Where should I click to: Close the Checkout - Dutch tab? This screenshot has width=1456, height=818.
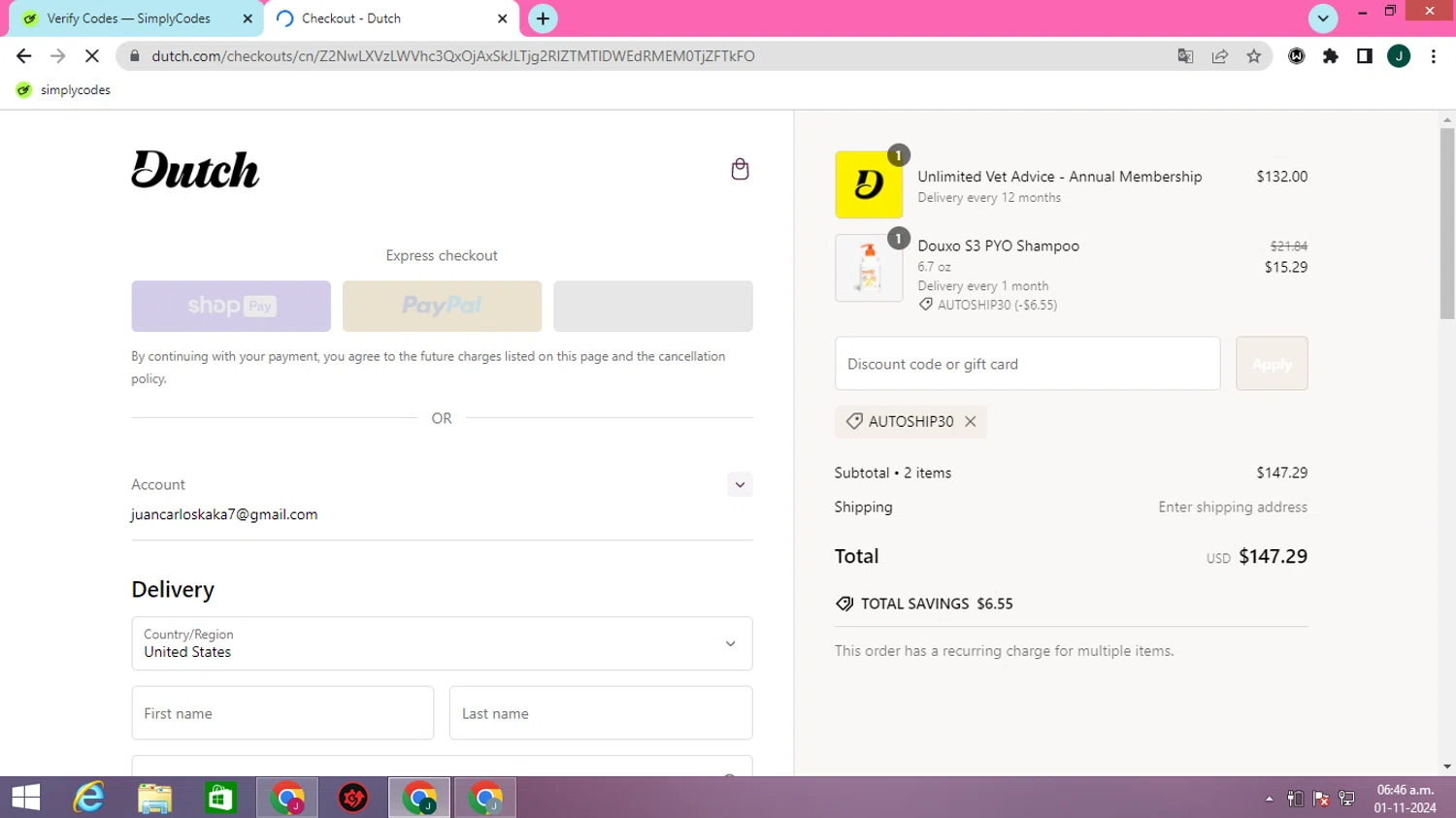(503, 18)
